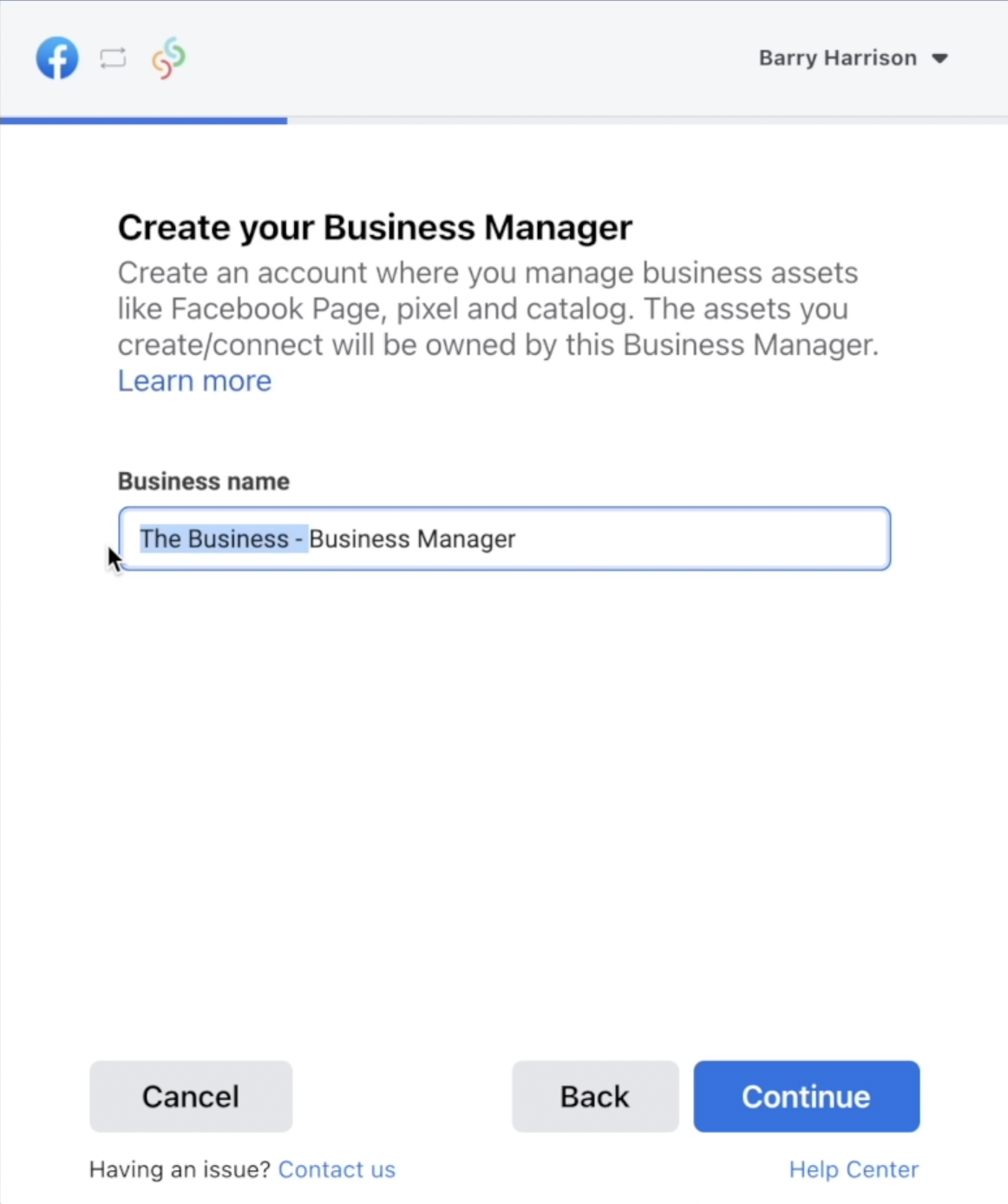
Task: Go Back to the previous step
Action: coord(595,1096)
